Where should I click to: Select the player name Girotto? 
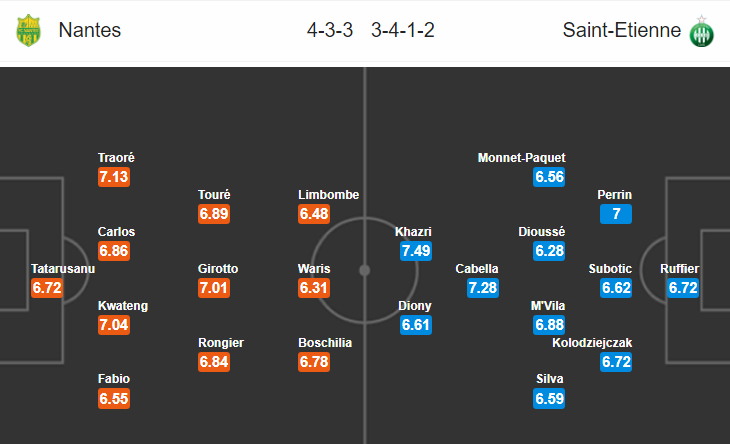point(218,269)
